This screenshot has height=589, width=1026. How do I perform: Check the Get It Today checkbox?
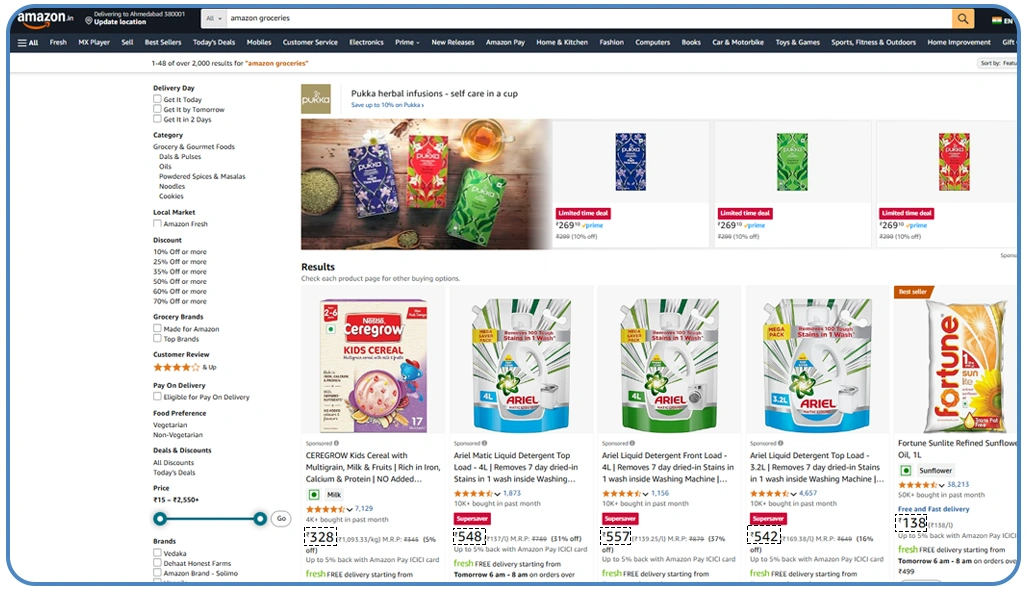point(157,99)
